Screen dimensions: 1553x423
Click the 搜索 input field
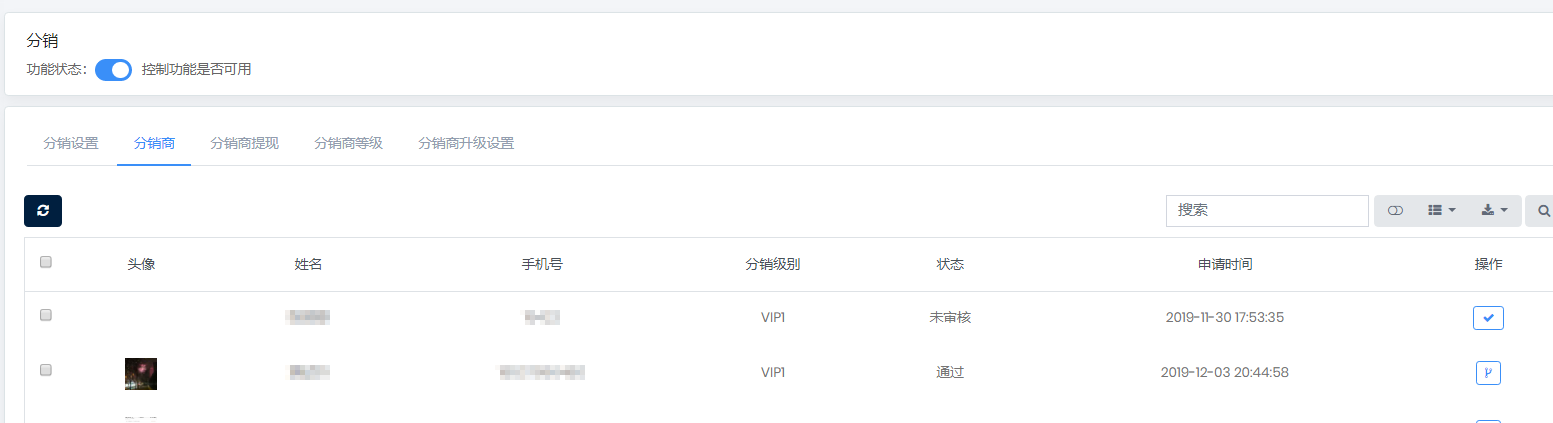click(1267, 211)
